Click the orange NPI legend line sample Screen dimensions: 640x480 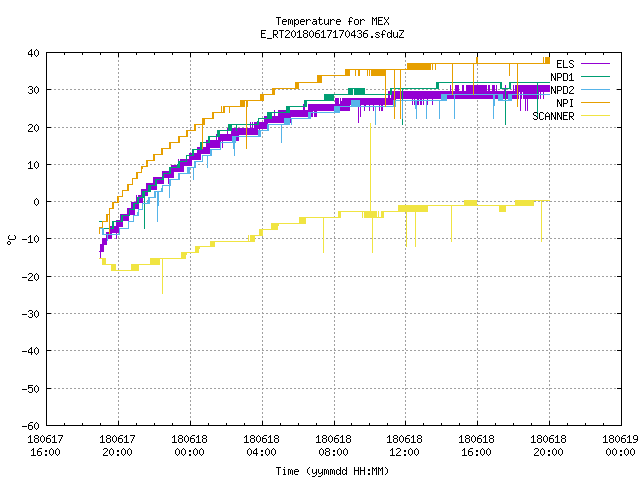click(x=595, y=102)
